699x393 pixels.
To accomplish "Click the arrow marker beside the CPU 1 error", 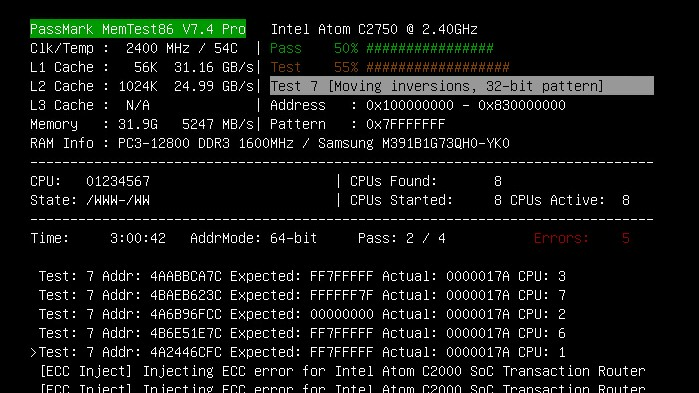I will (x=33, y=352).
